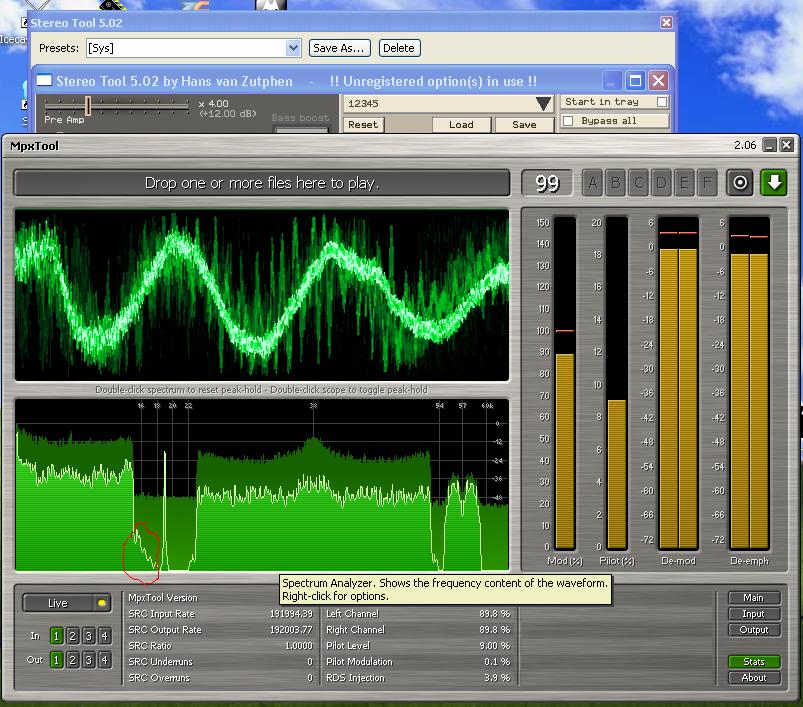
Task: Click Save As... in Stereo Tool
Action: click(x=339, y=48)
